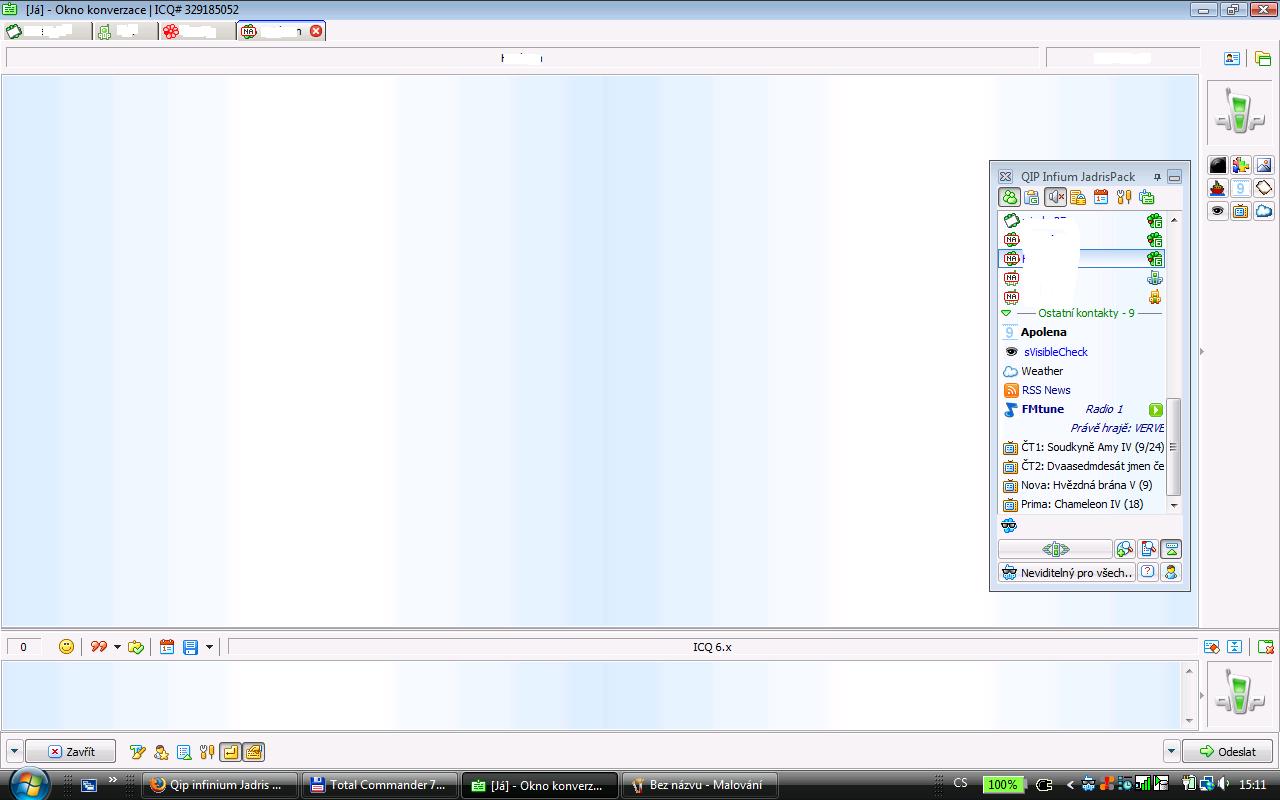Open quote options dropdown arrow

[x=117, y=647]
